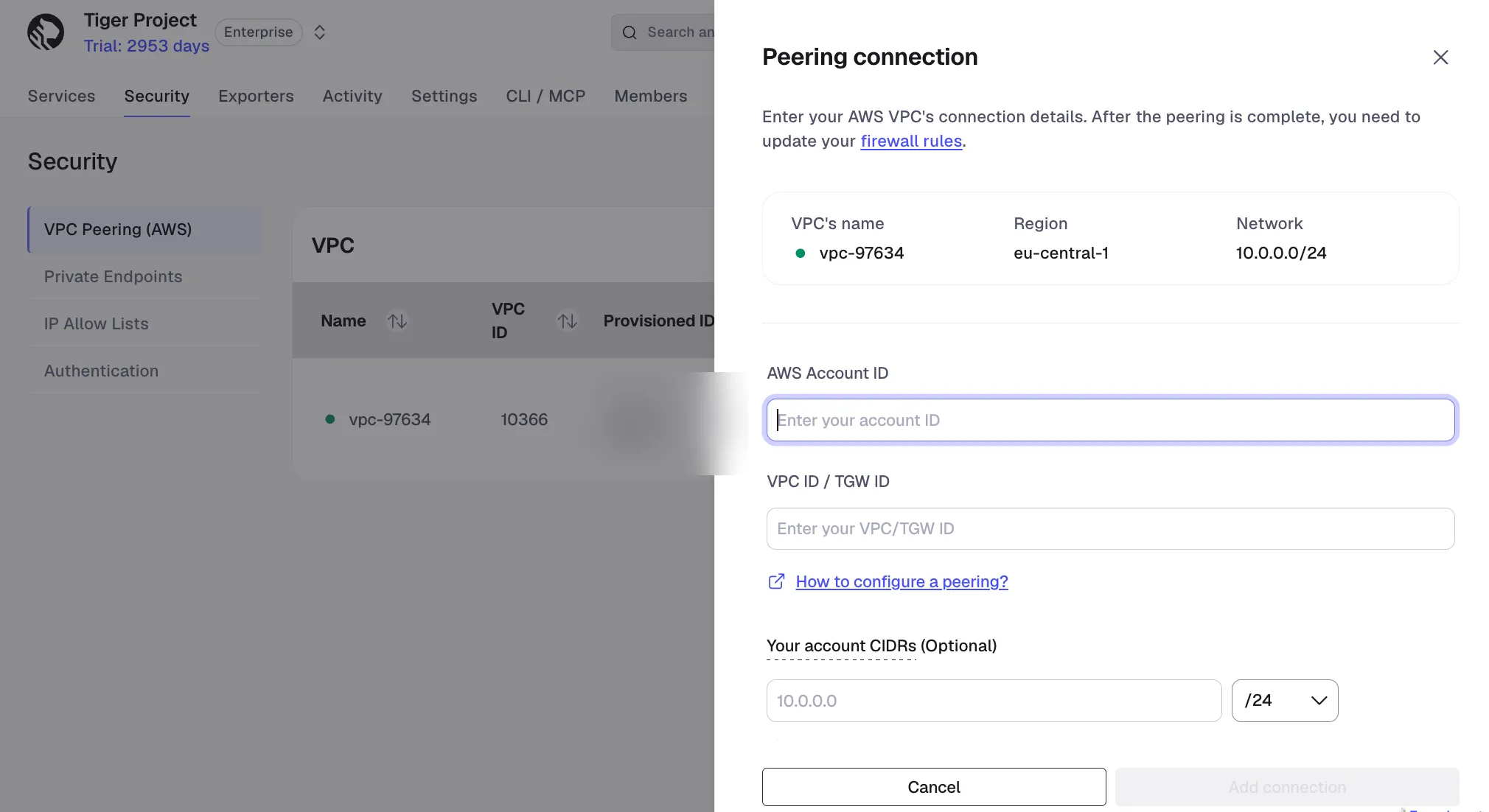Focus the account CIDR 10.0.0.0 field

click(994, 701)
